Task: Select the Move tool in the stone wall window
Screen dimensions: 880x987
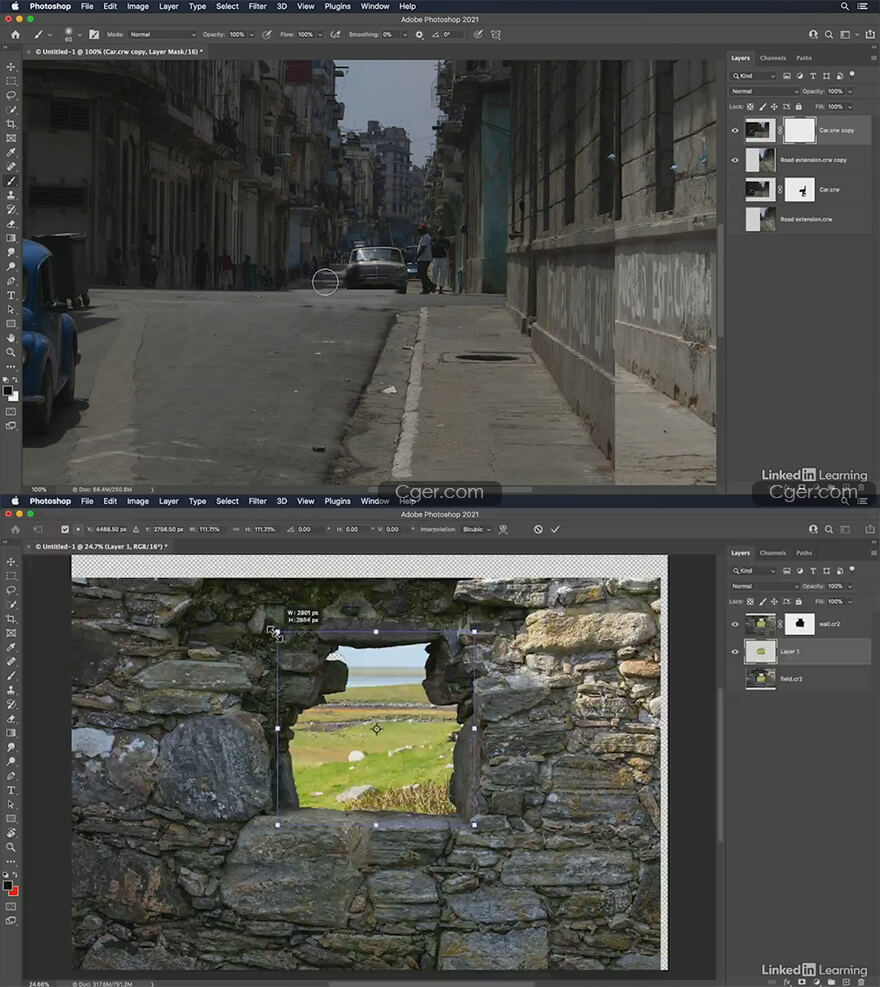Action: pos(11,561)
